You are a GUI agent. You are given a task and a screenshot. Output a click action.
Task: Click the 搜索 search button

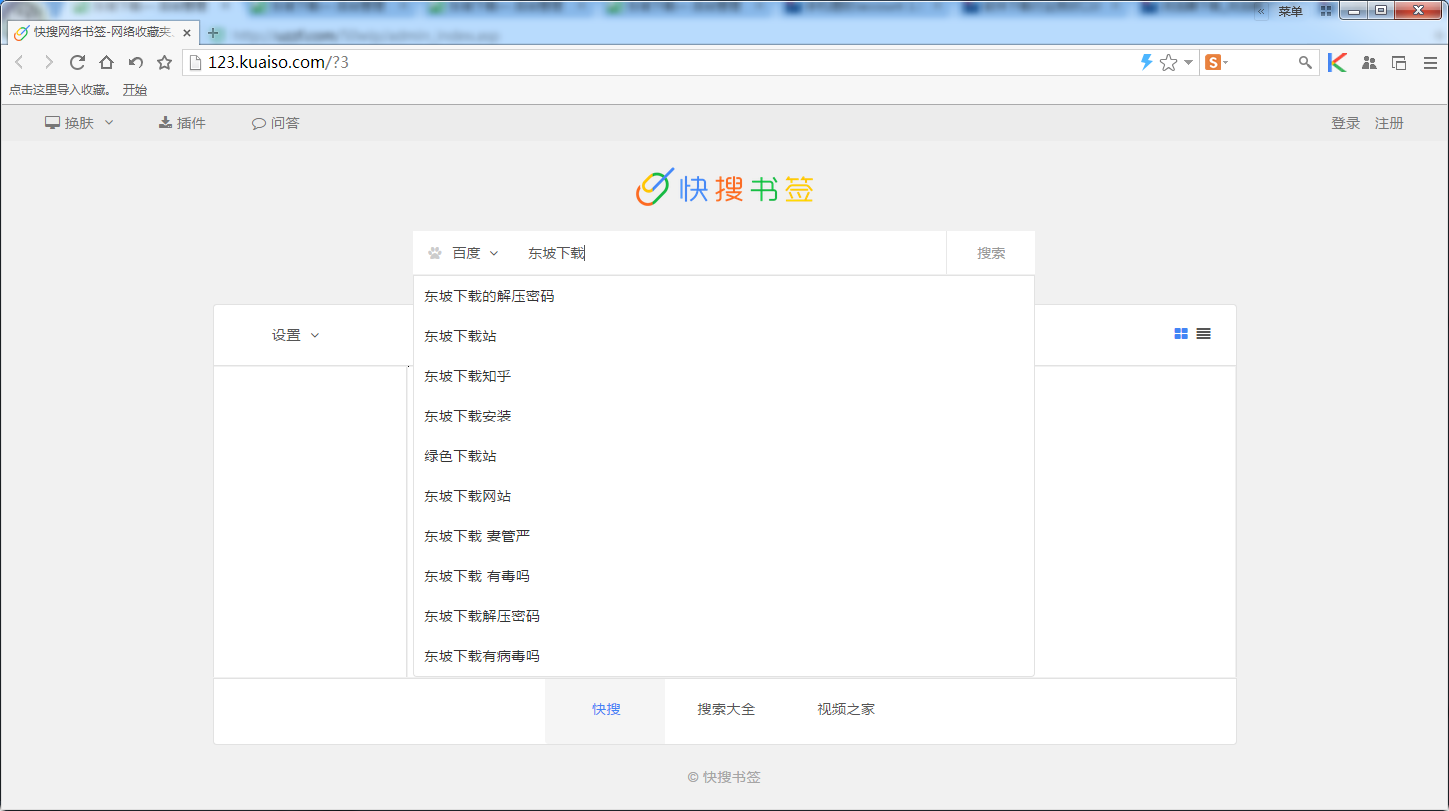coord(991,253)
